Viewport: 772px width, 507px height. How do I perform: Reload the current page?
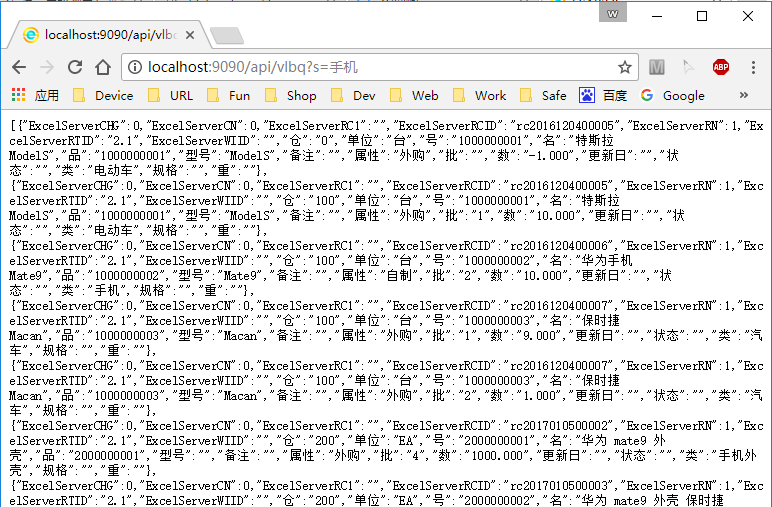point(75,67)
